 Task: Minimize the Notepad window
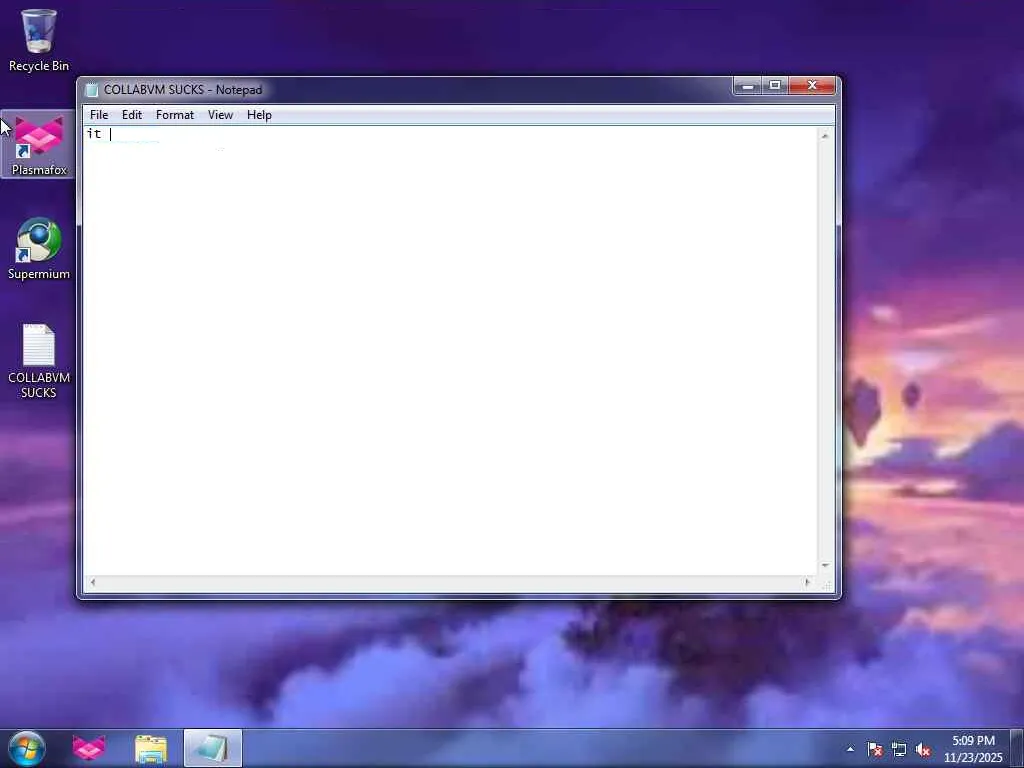748,86
